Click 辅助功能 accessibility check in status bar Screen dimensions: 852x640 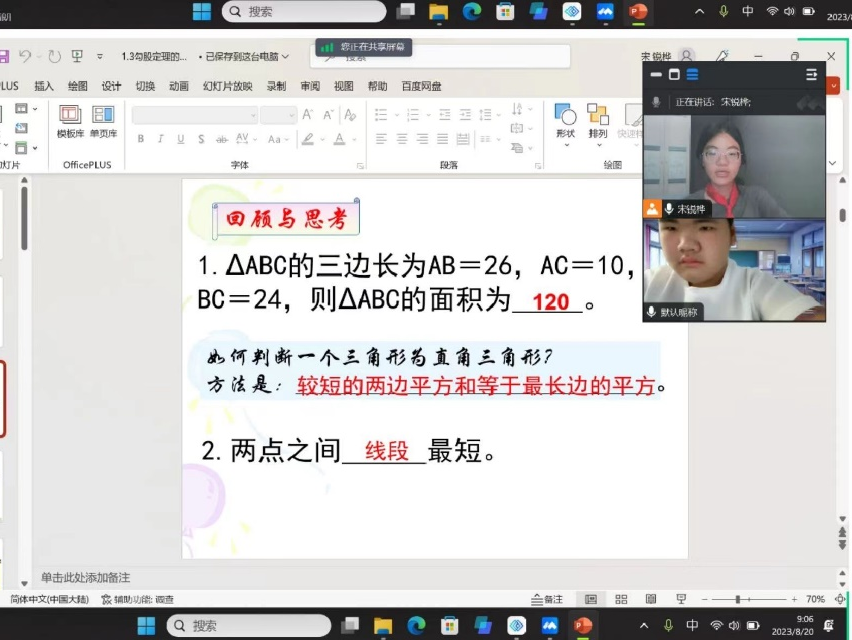click(x=138, y=599)
